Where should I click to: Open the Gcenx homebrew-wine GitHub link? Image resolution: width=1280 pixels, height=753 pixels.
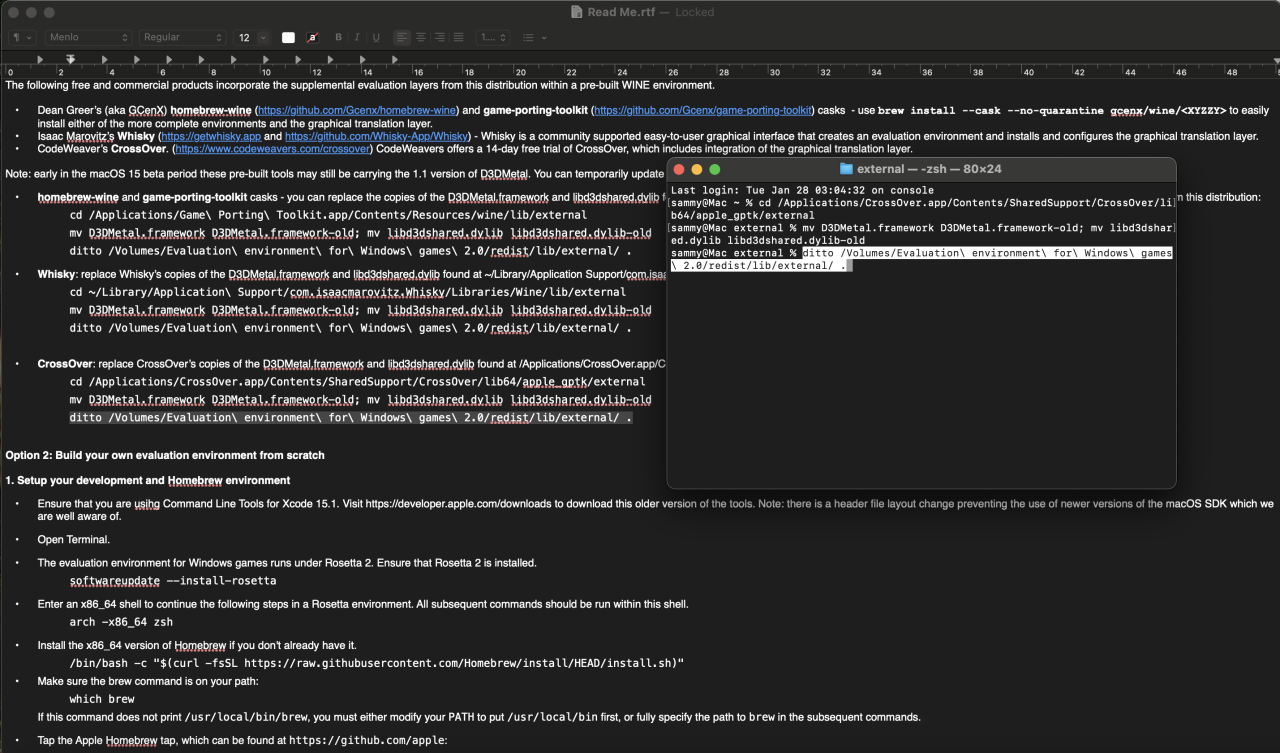(357, 110)
